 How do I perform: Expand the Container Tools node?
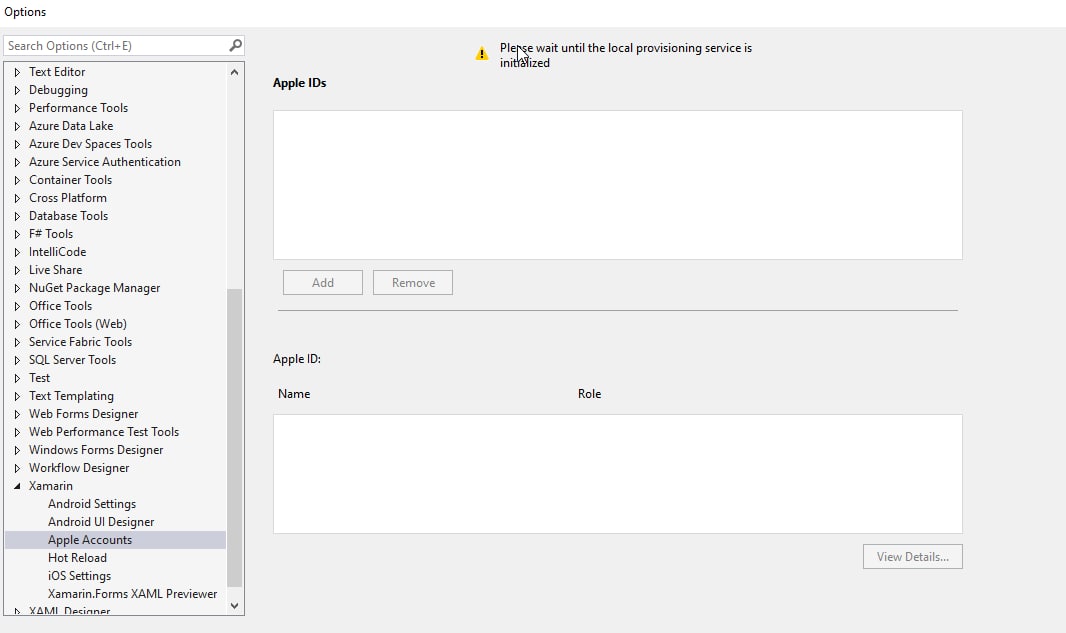pos(18,180)
